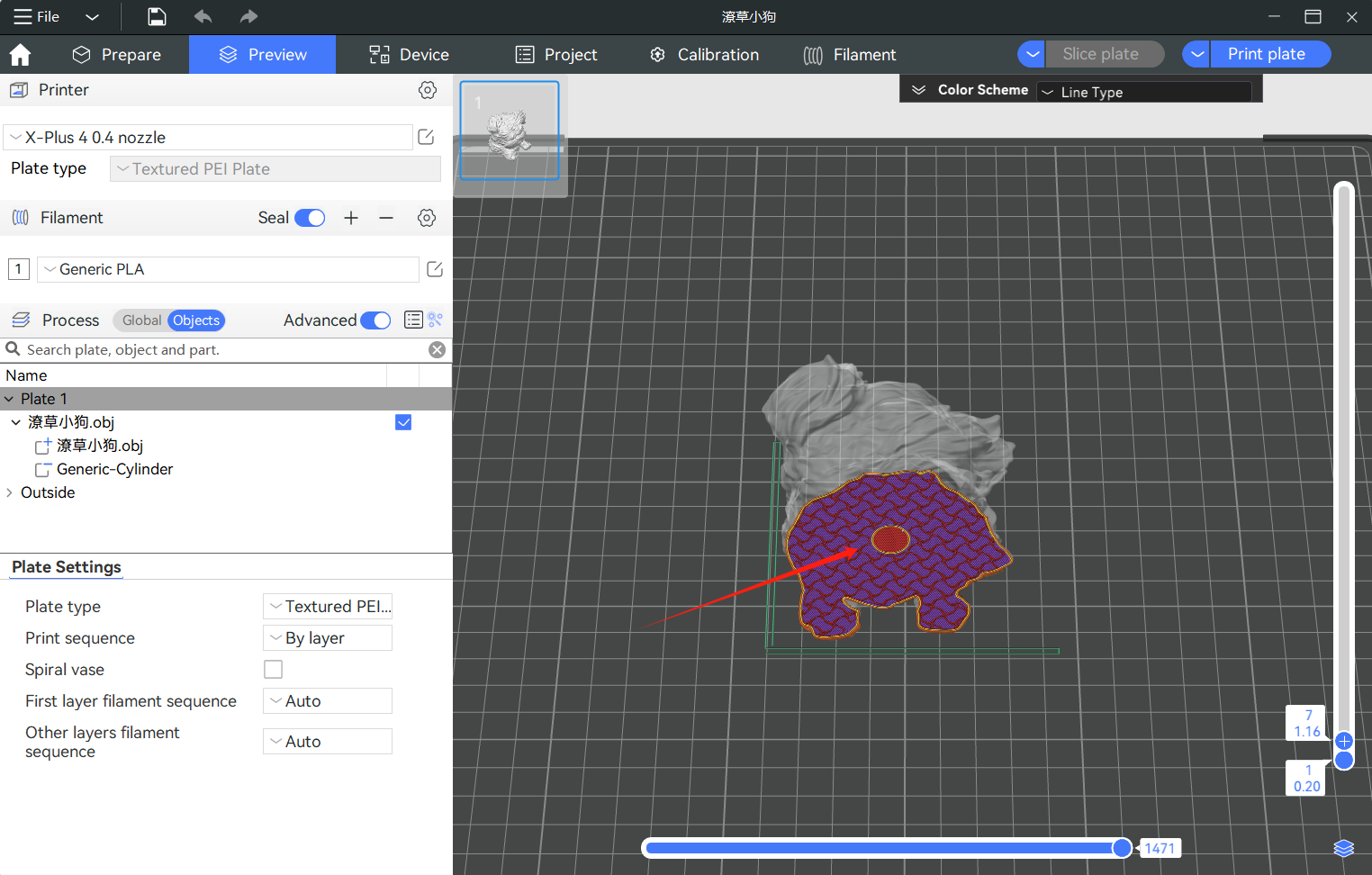1372x875 pixels.
Task: Click the Slice plate button
Action: point(1106,54)
